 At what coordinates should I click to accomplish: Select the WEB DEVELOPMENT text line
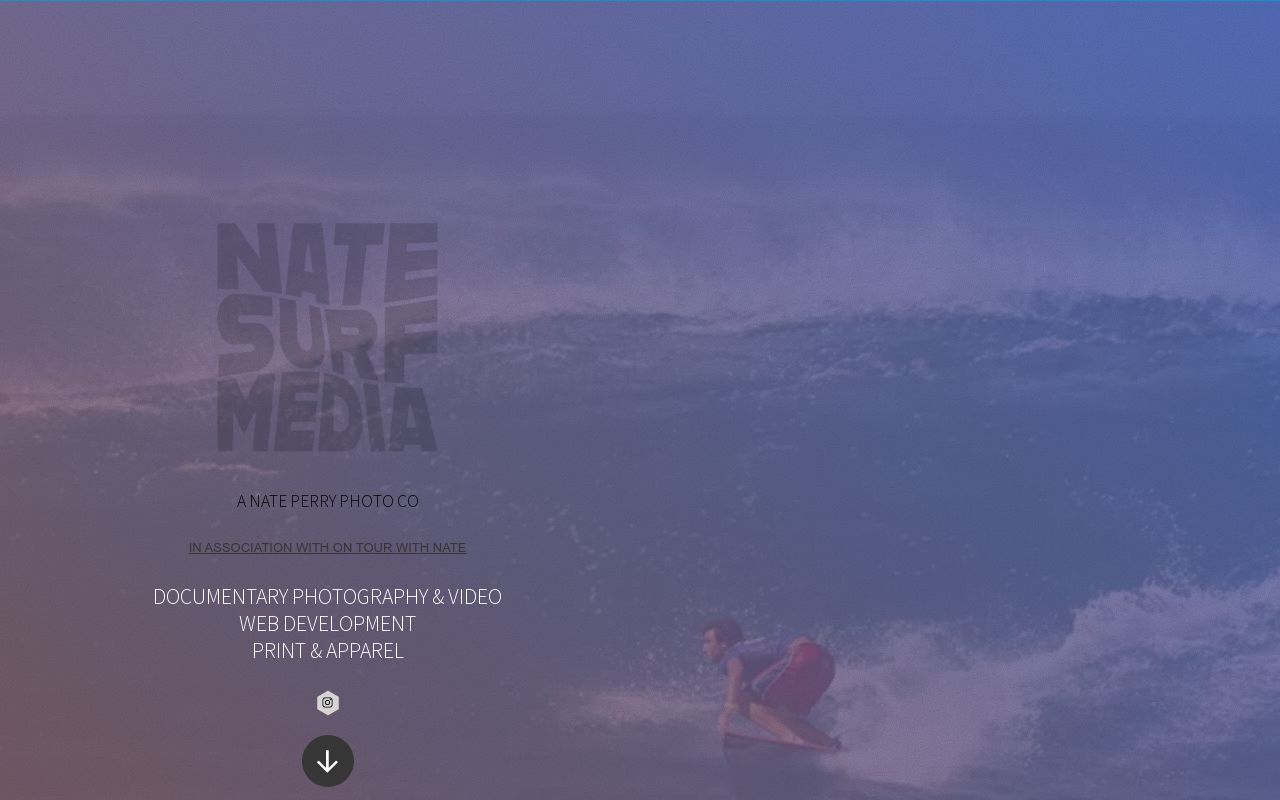click(327, 623)
